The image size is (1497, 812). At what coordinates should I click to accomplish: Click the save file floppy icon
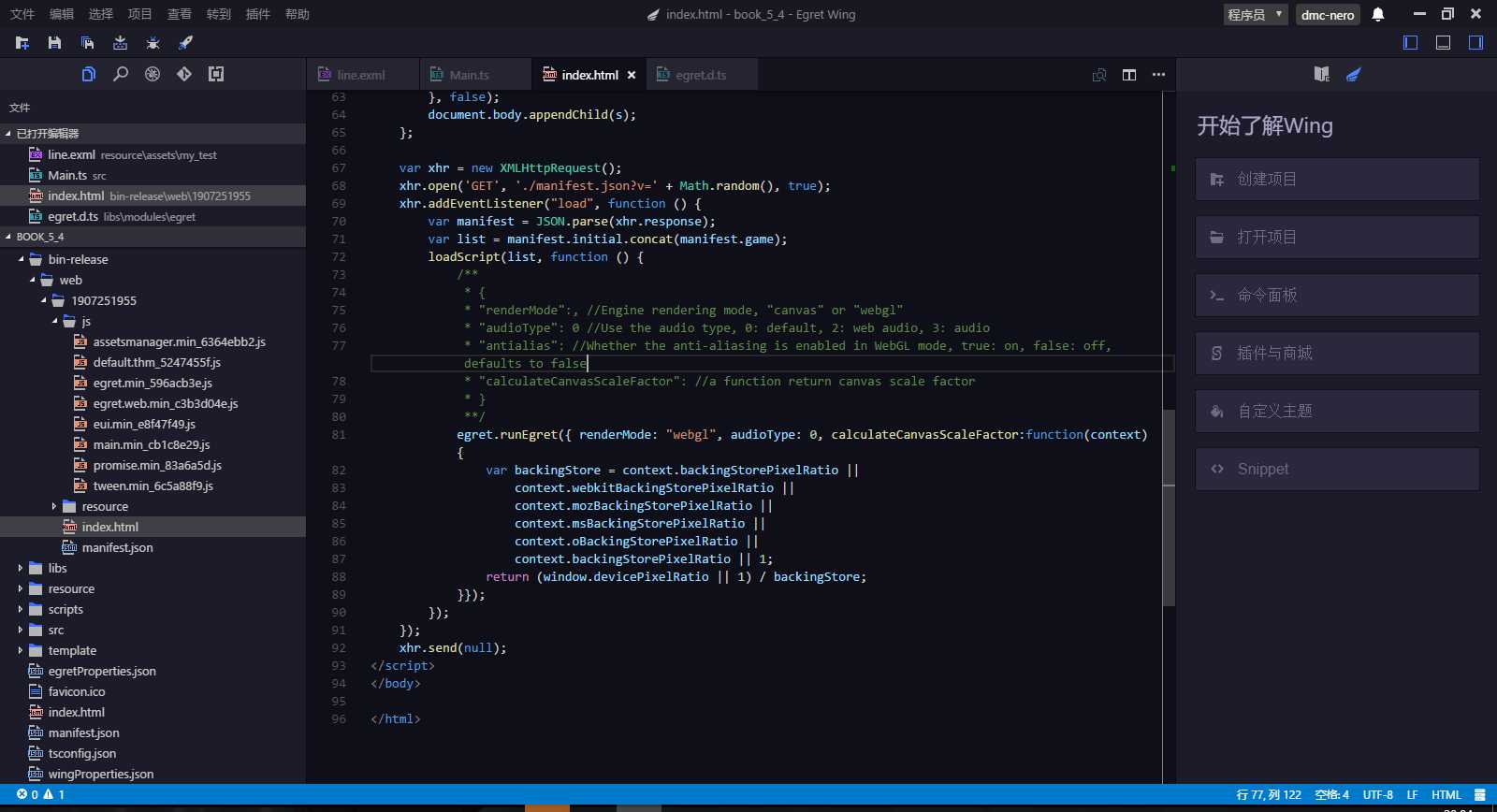coord(54,43)
